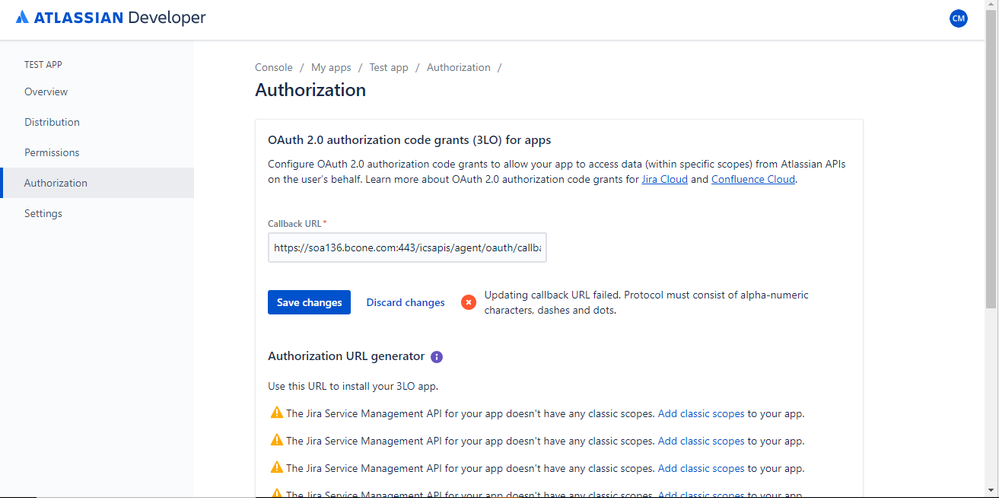Go to the My apps breadcrumb
This screenshot has height=498, width=999.
(x=331, y=68)
